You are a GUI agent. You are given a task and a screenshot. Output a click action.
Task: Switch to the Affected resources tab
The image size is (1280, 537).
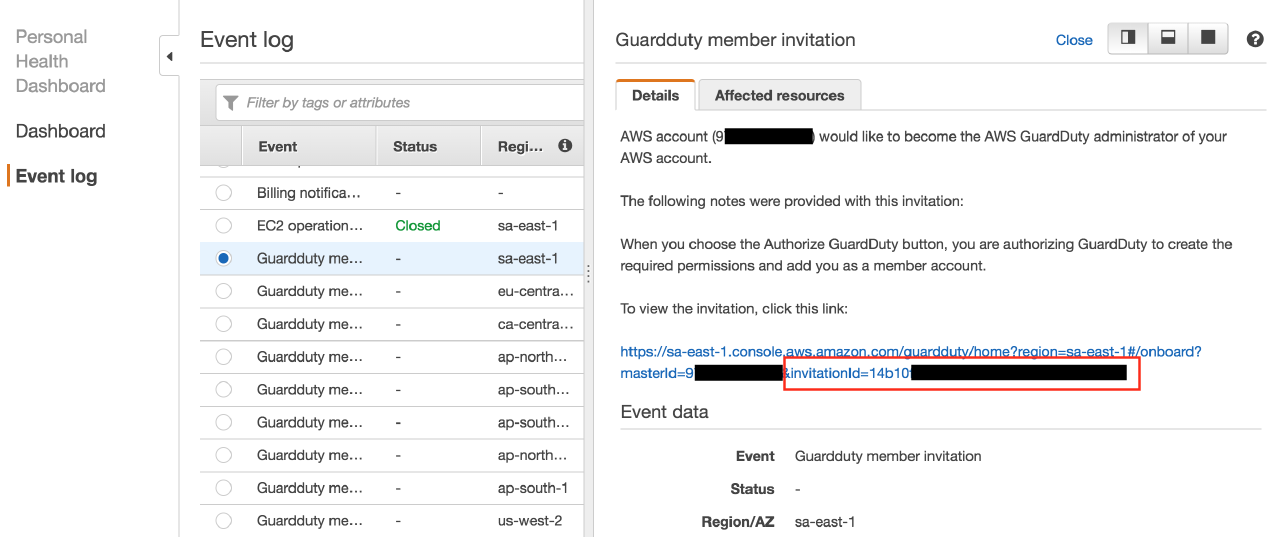point(780,96)
